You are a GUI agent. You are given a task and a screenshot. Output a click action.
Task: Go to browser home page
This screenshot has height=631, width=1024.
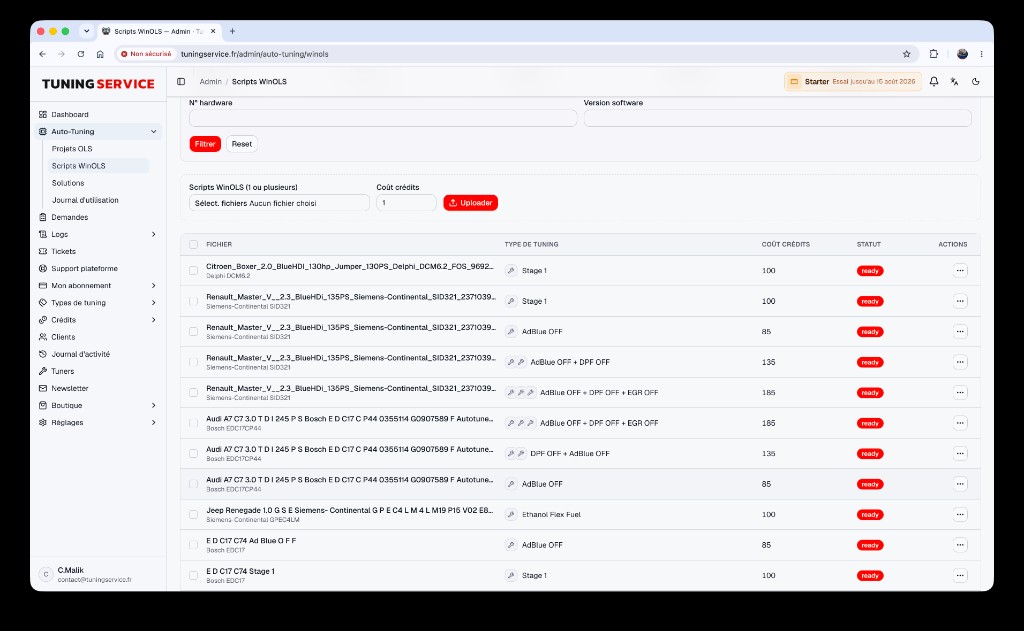[x=100, y=54]
